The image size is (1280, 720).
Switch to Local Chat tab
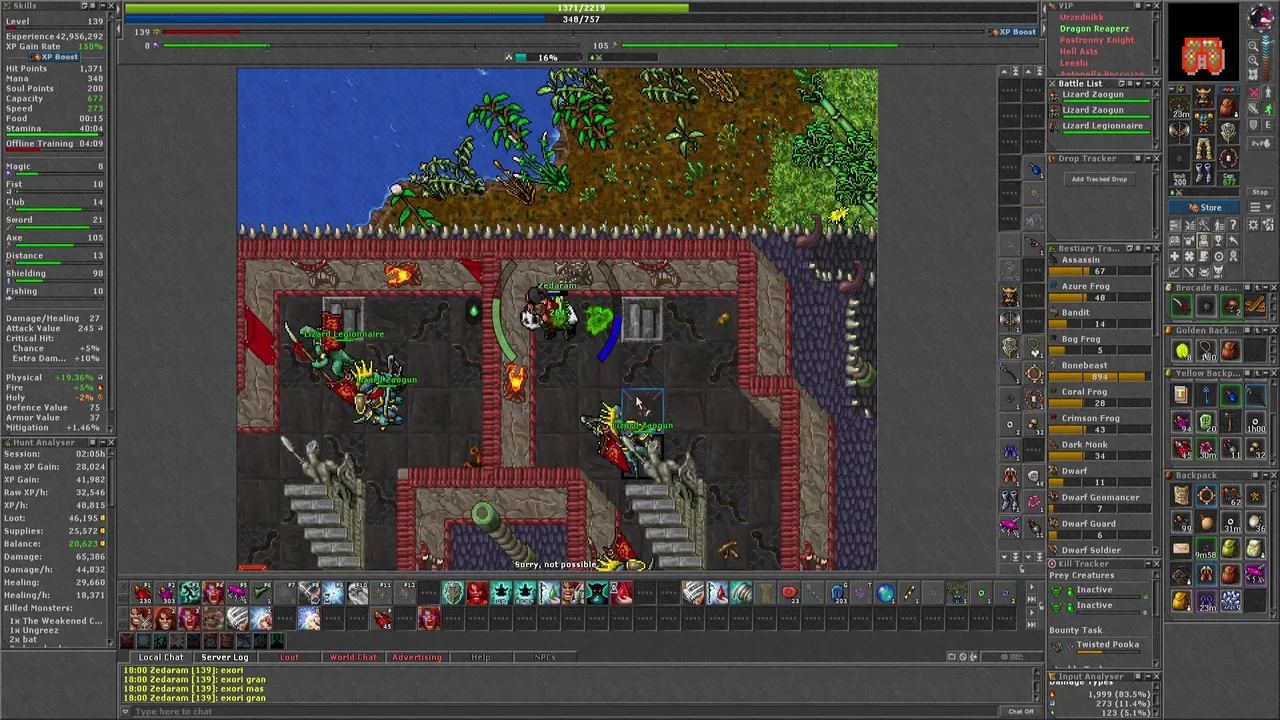160,657
